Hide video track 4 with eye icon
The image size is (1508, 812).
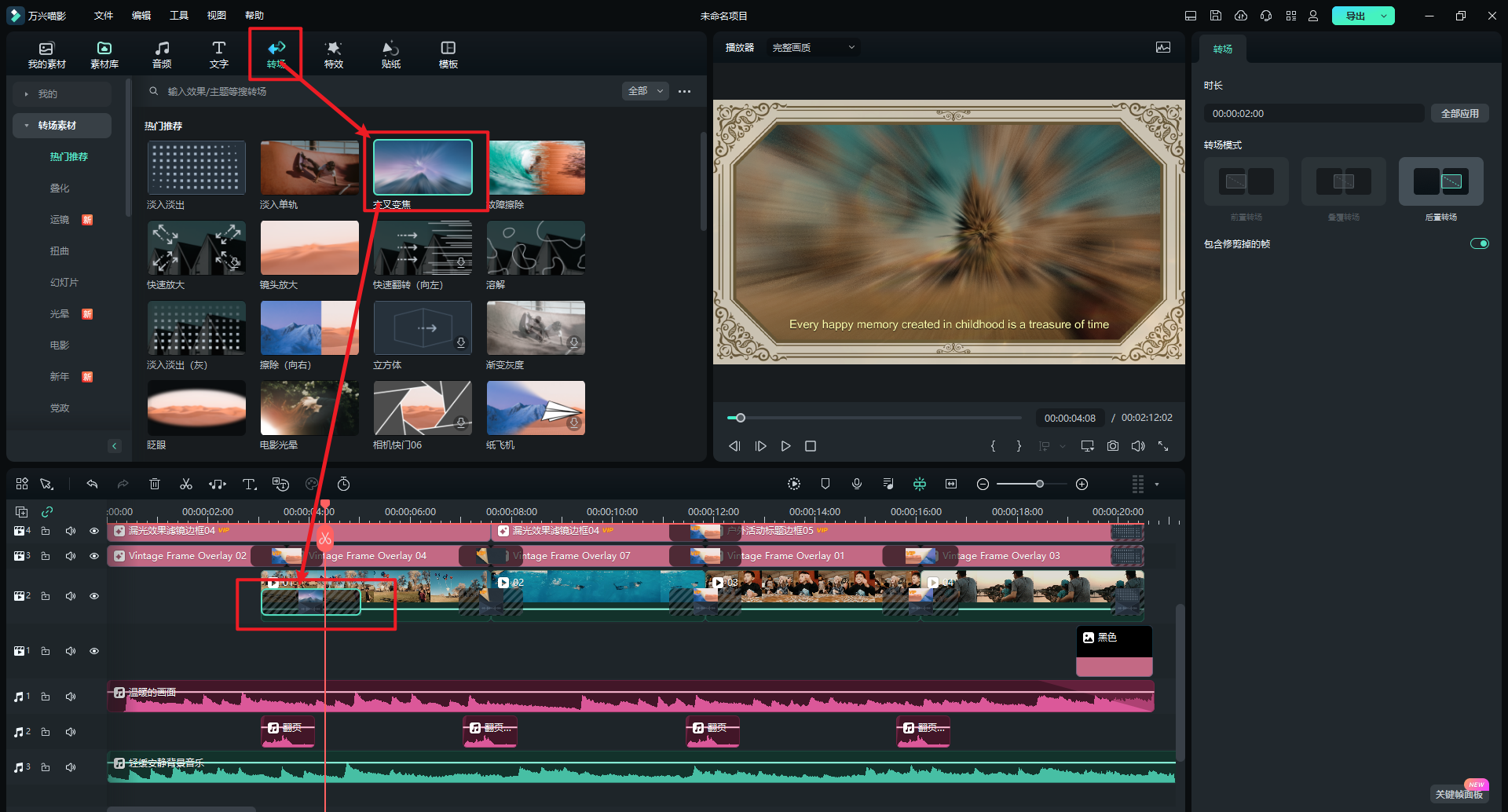(x=94, y=532)
